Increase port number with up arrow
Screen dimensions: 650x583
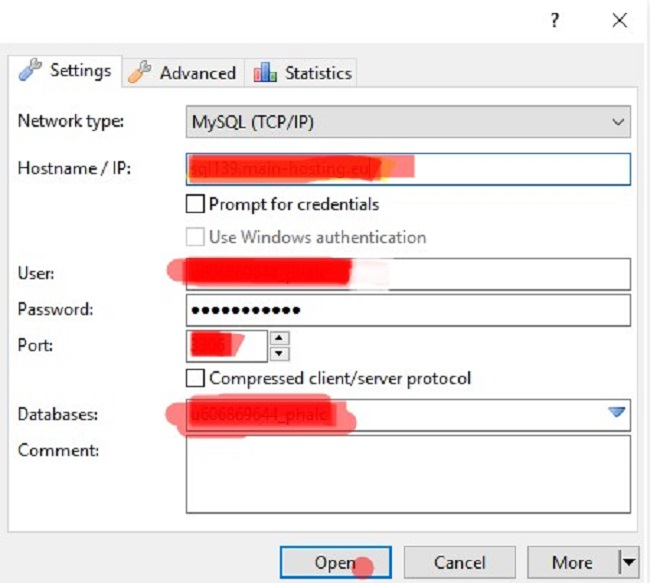280,338
